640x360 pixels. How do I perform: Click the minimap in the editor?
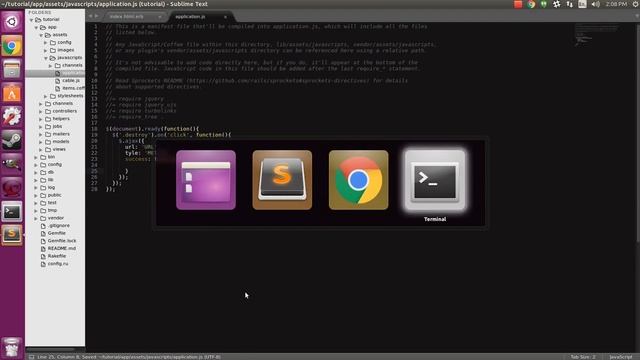[597, 35]
